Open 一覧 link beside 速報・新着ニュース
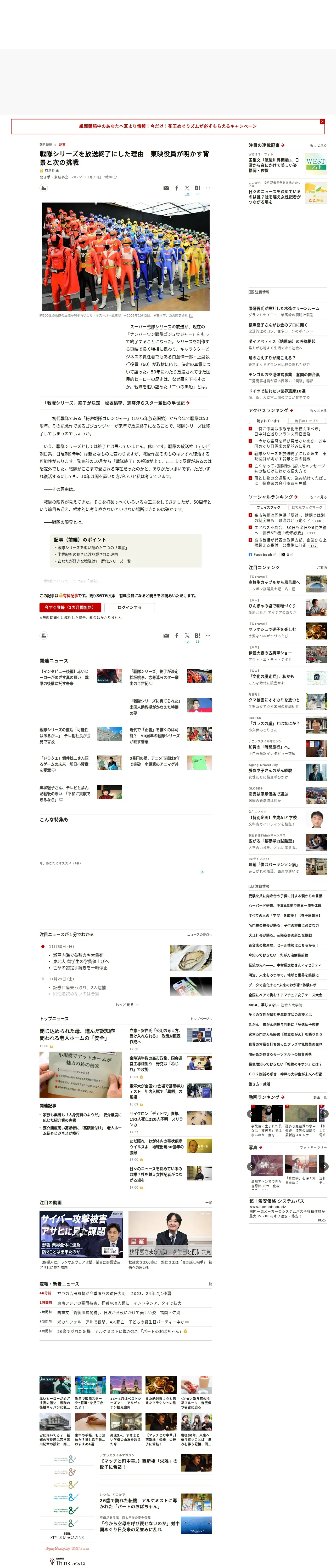Viewport: 336px width, 1568px height. (209, 1284)
